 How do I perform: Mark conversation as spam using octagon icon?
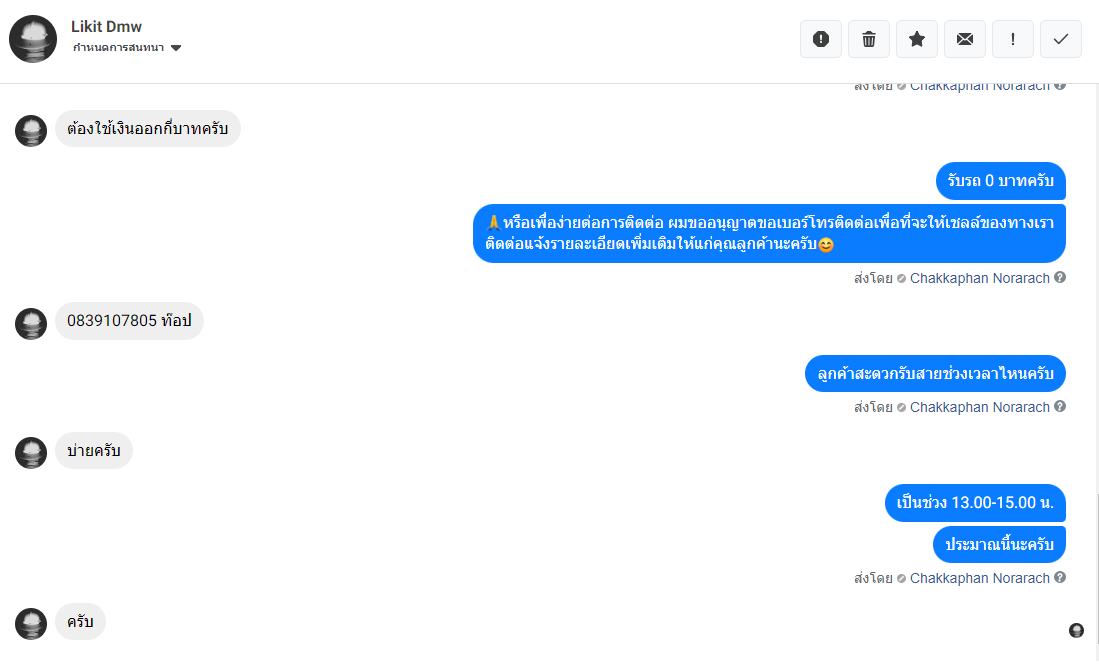click(821, 39)
